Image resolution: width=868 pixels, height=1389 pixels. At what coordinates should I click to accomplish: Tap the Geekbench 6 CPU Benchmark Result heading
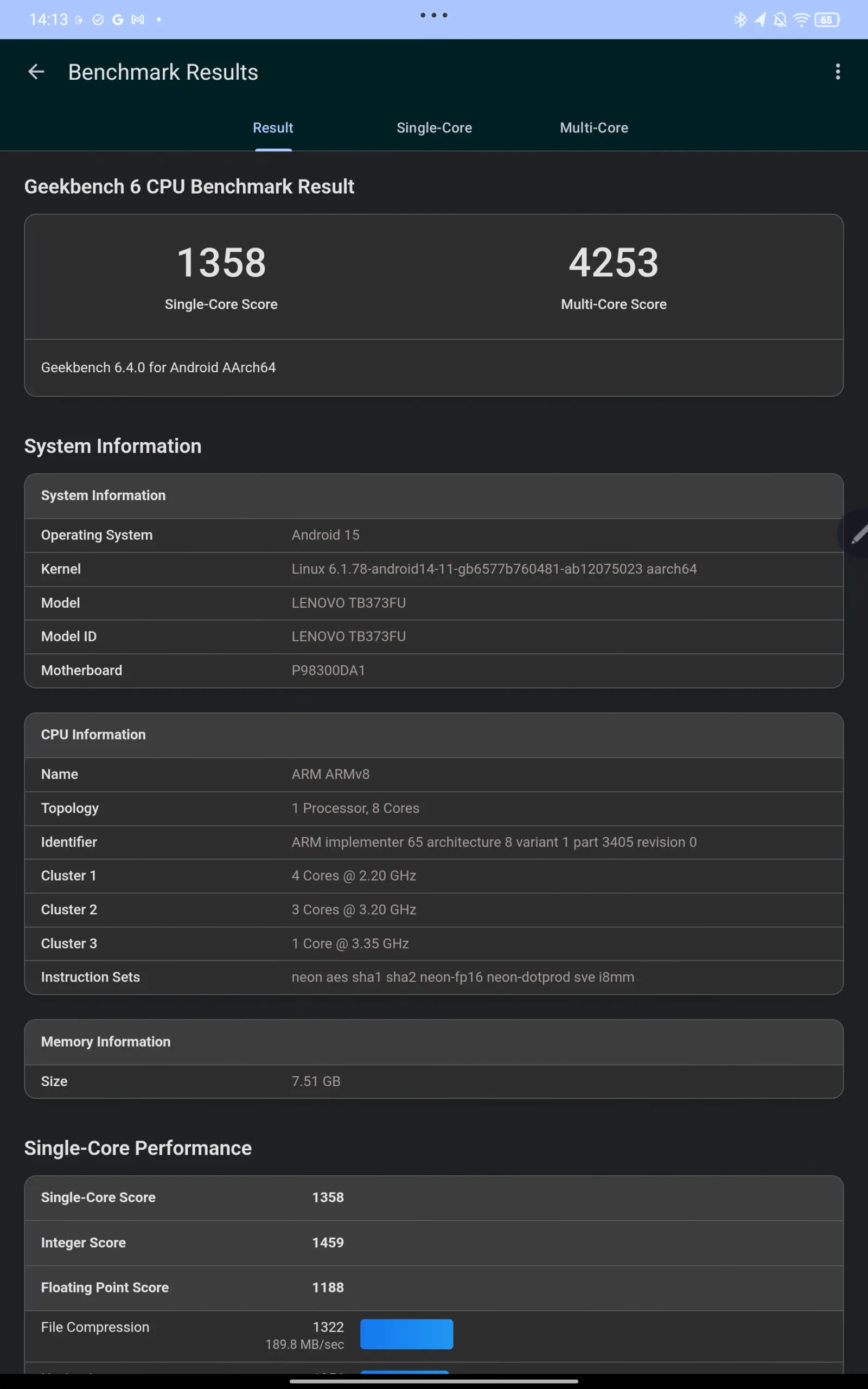click(x=189, y=187)
